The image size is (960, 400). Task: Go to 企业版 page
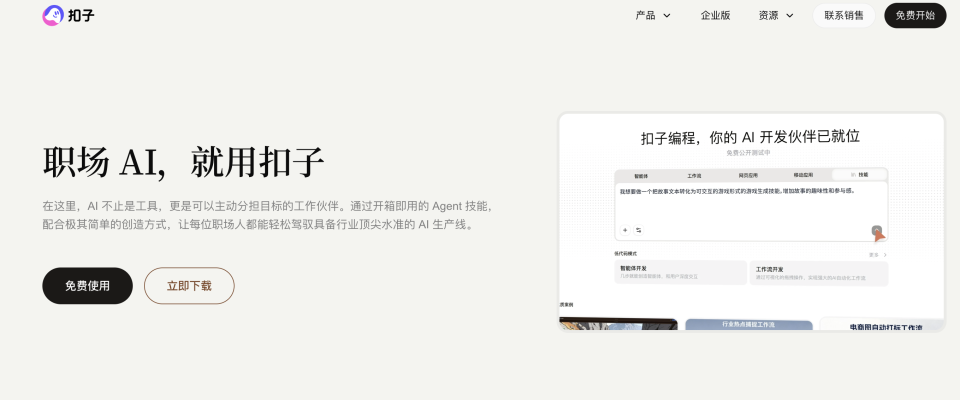pyautogui.click(x=715, y=15)
